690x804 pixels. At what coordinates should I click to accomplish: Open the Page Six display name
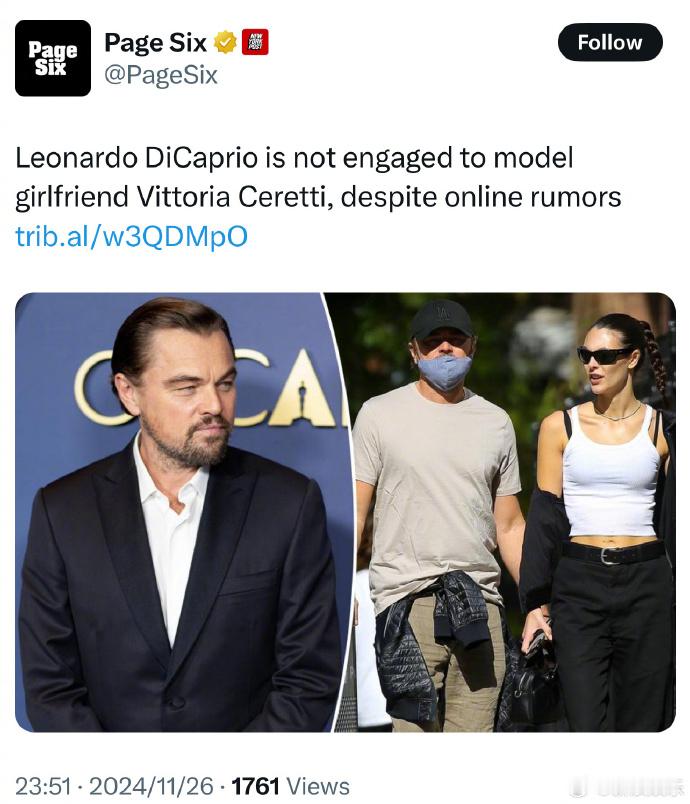pos(155,43)
